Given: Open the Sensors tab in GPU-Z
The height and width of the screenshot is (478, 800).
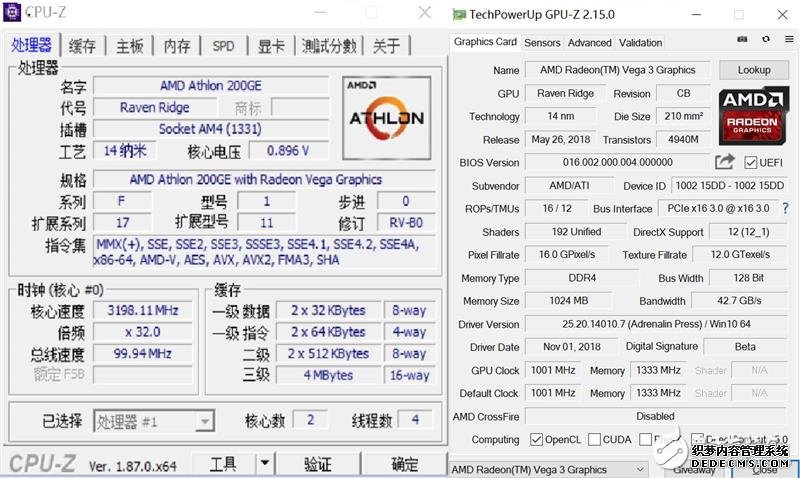Looking at the screenshot, I should 542,43.
